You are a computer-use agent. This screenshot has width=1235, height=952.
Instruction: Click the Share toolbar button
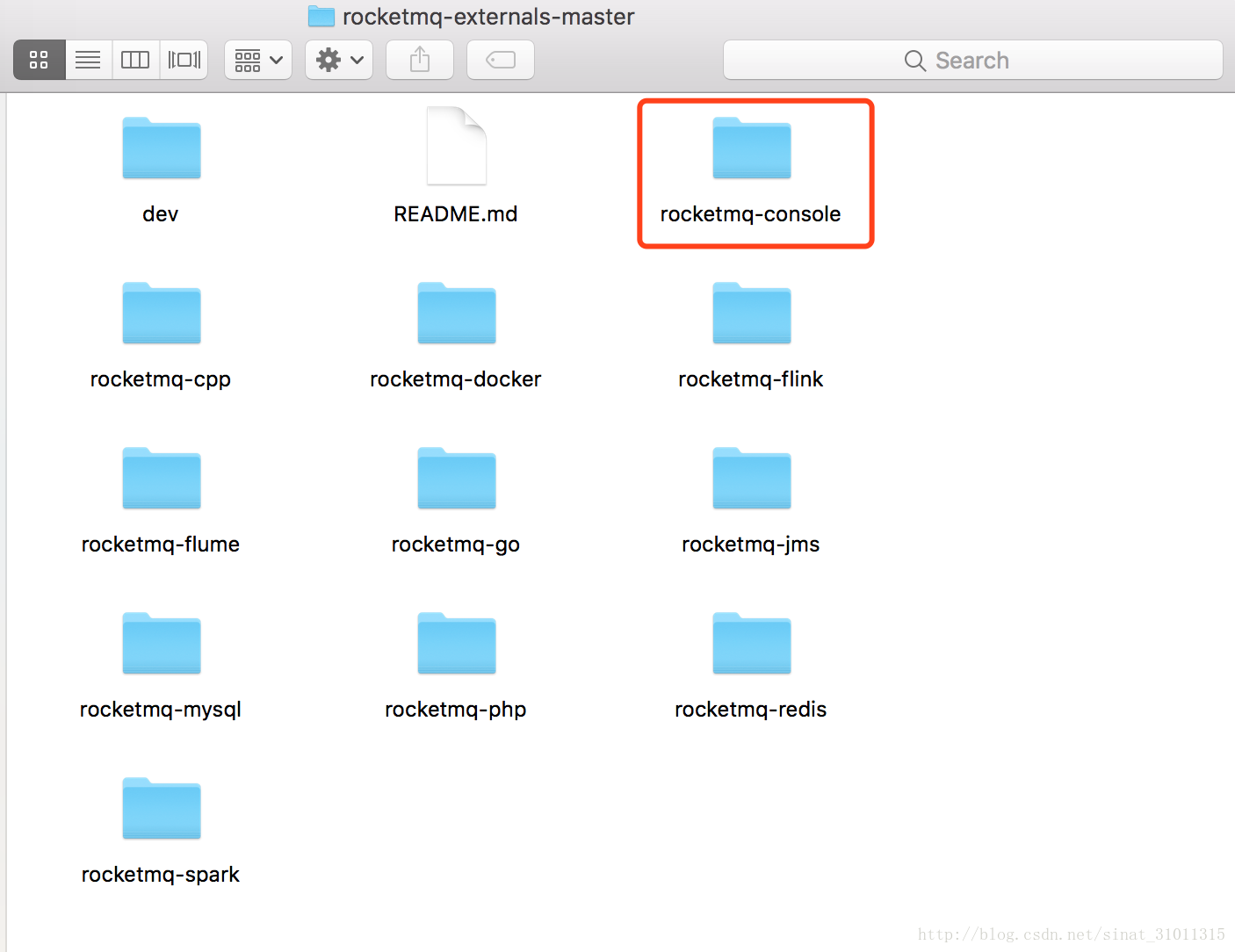click(x=420, y=60)
